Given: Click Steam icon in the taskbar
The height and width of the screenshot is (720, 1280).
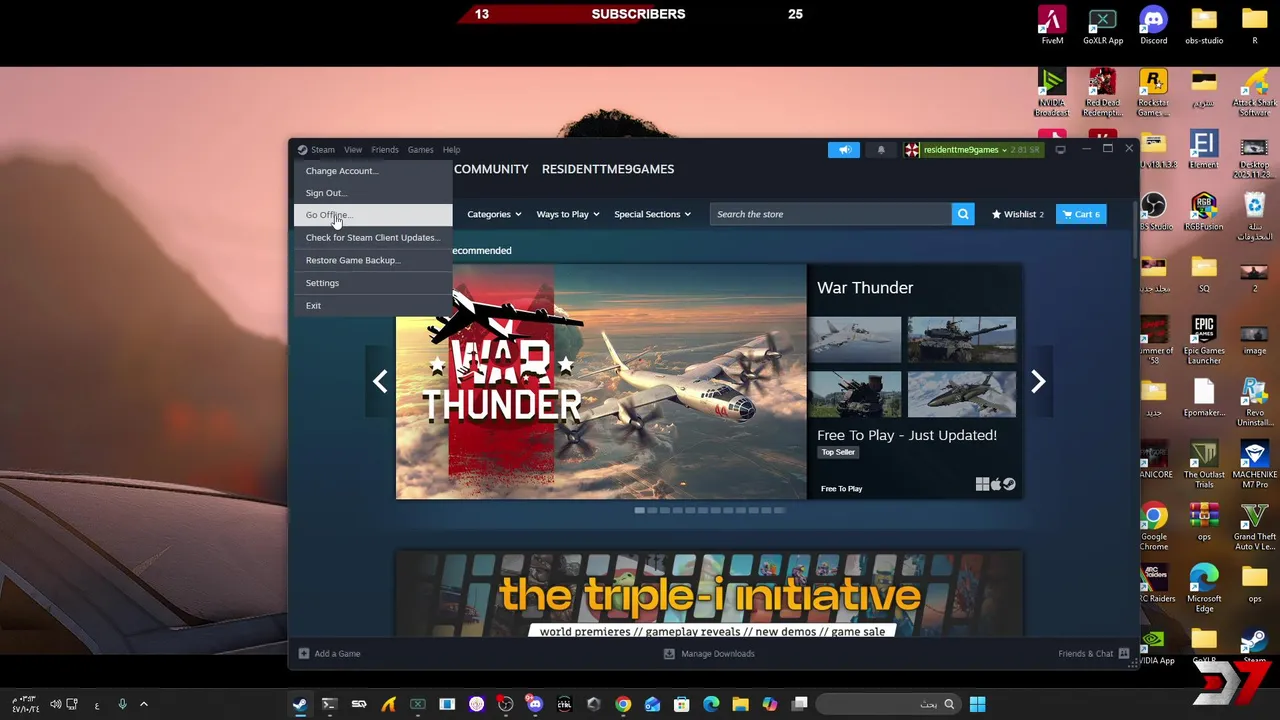Looking at the screenshot, I should (x=299, y=704).
